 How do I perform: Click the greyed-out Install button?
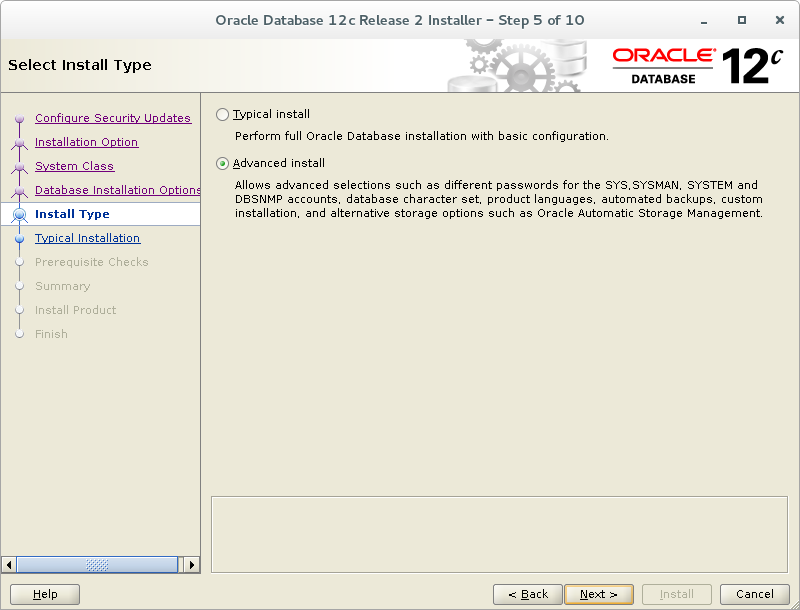click(x=677, y=594)
